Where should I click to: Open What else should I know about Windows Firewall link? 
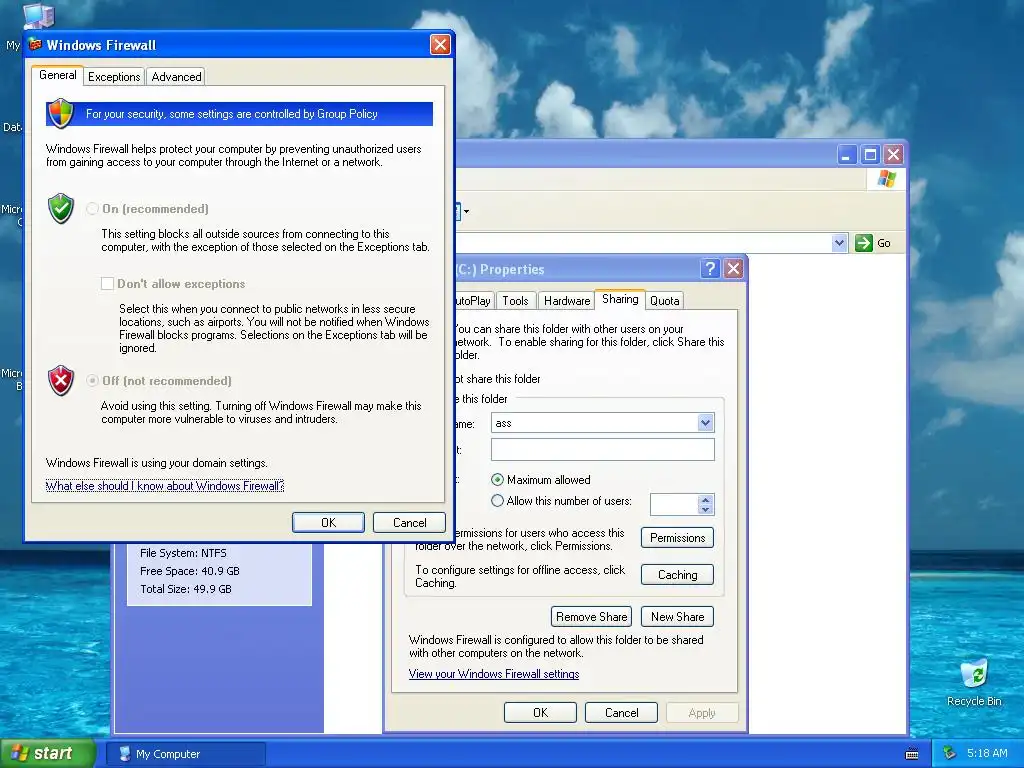click(165, 486)
